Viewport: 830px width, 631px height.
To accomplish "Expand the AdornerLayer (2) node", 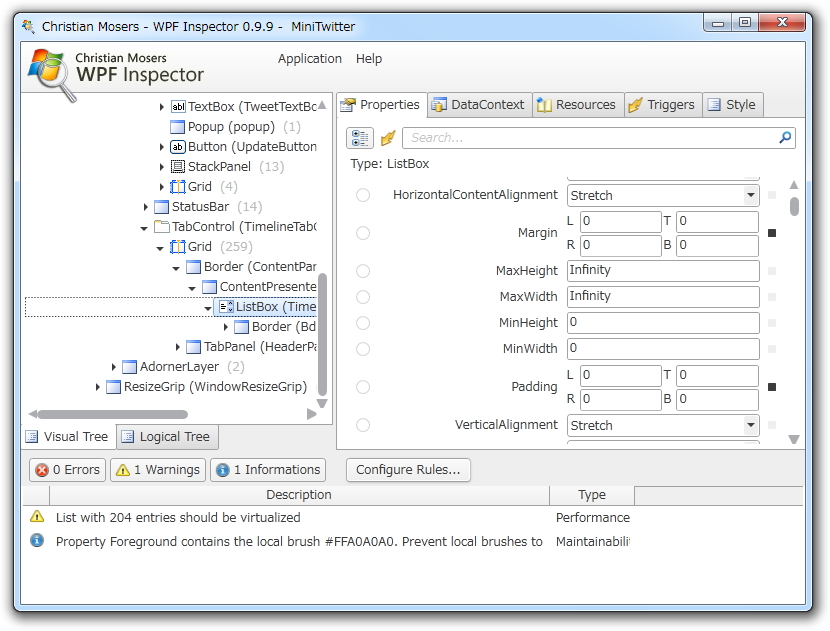I will (113, 367).
